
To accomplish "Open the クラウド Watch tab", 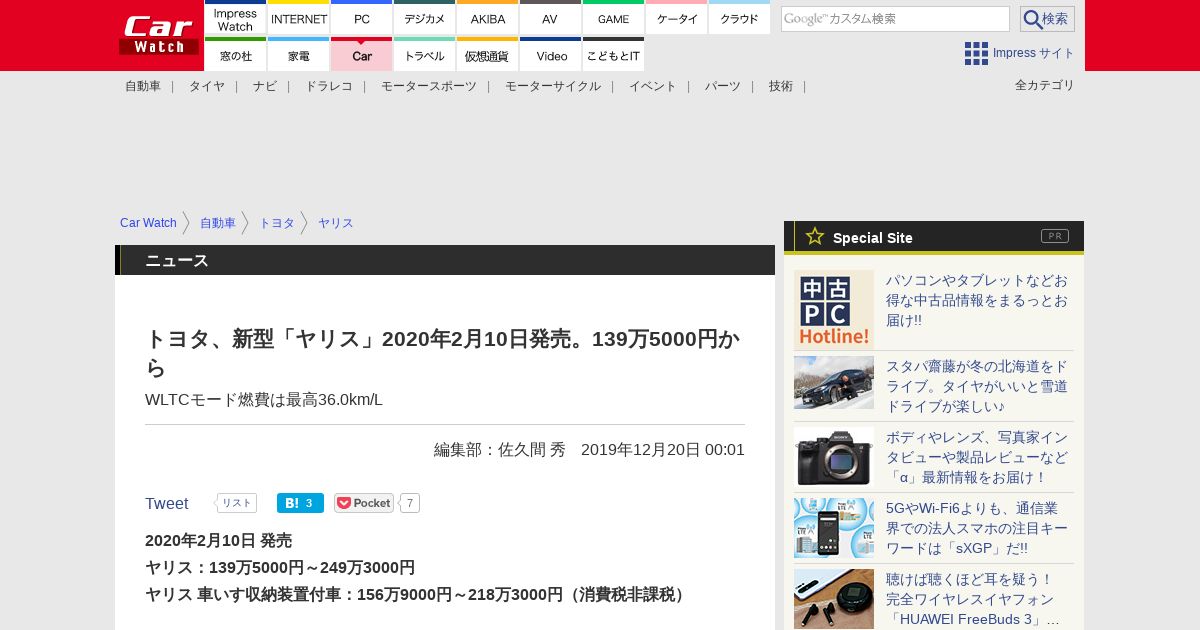I will (x=739, y=18).
